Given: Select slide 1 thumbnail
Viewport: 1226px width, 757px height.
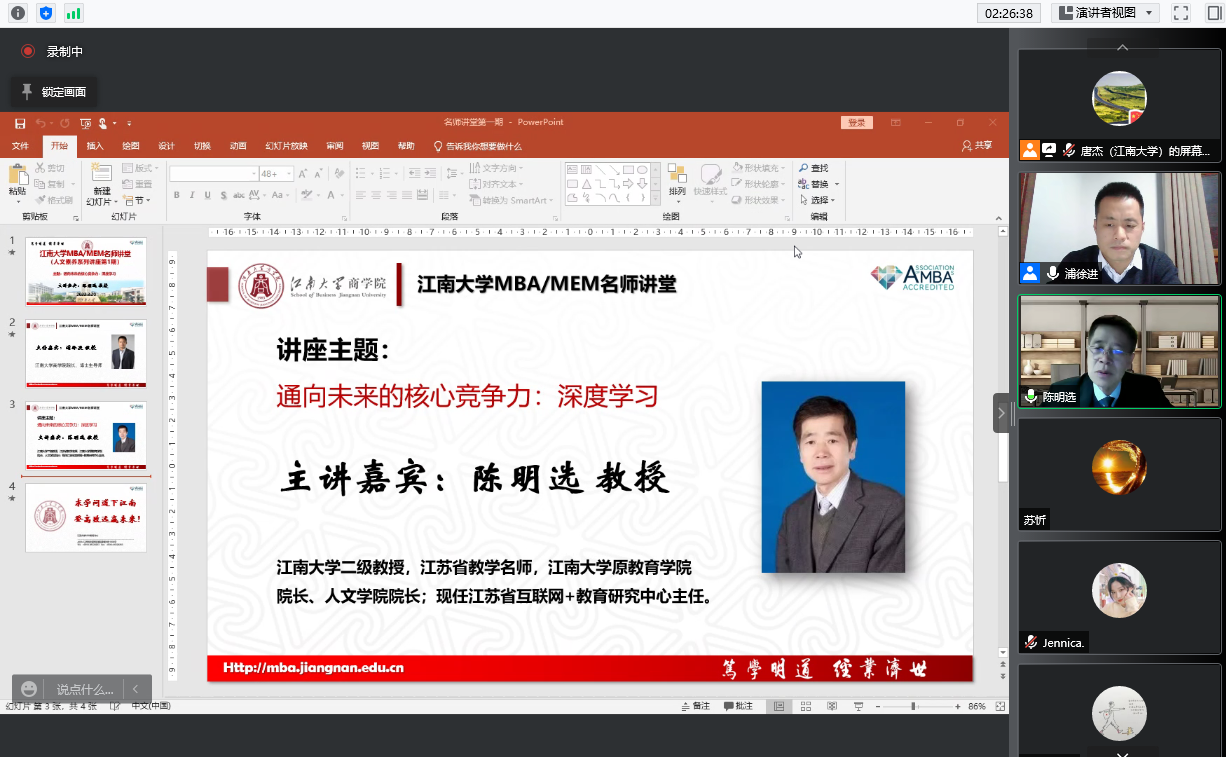Looking at the screenshot, I should [x=86, y=271].
